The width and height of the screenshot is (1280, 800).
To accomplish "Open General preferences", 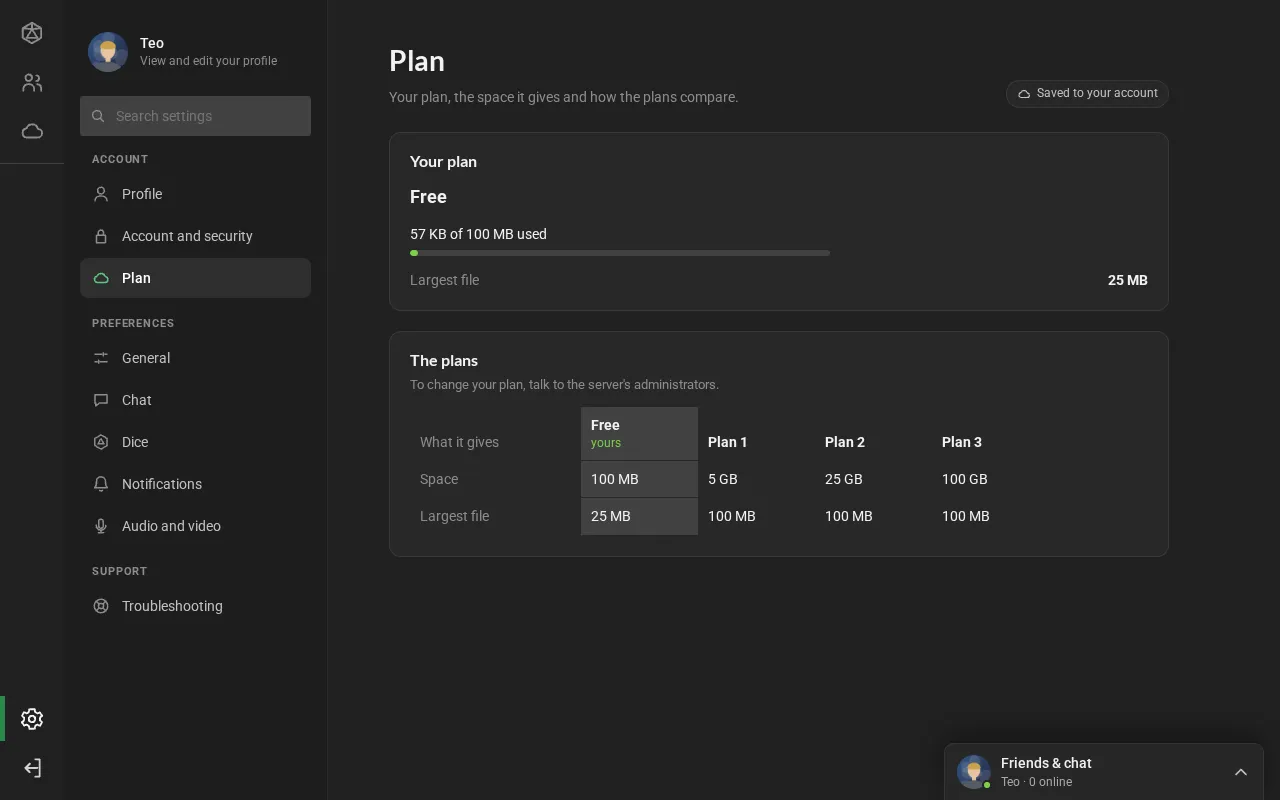I will coord(195,358).
